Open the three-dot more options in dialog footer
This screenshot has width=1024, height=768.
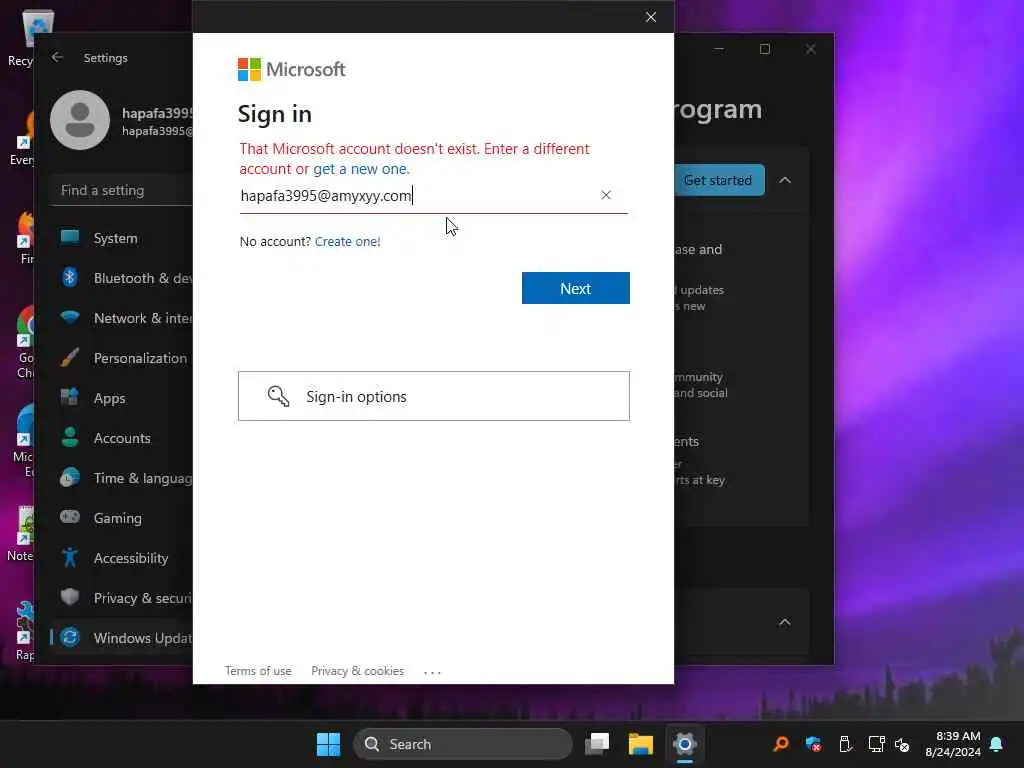432,671
